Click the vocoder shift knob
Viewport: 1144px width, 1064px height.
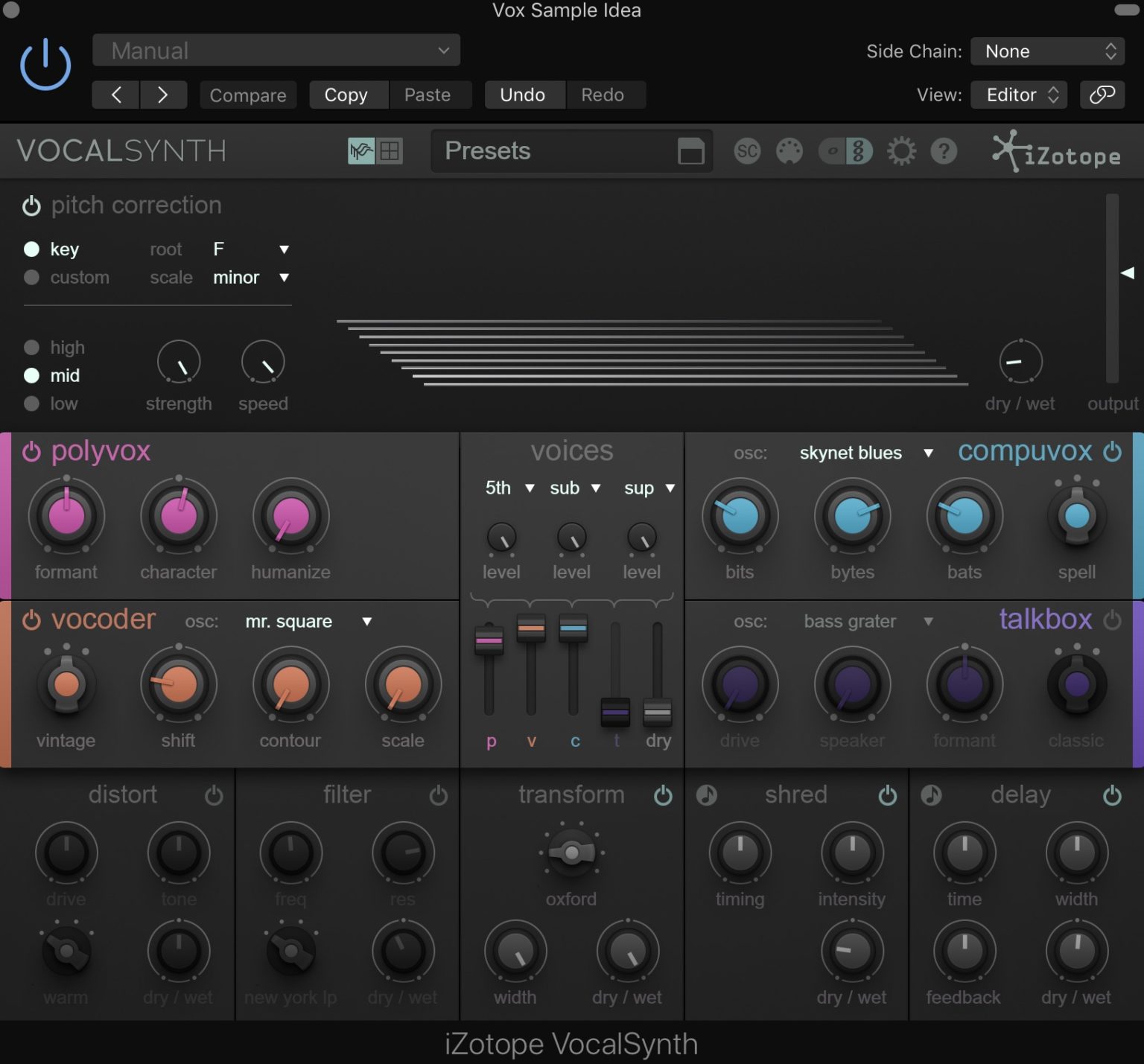(x=179, y=684)
